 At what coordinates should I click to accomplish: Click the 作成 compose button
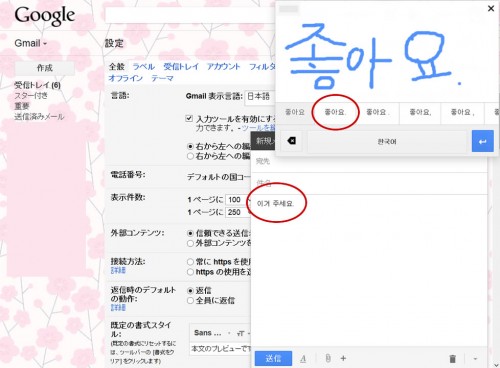point(45,68)
